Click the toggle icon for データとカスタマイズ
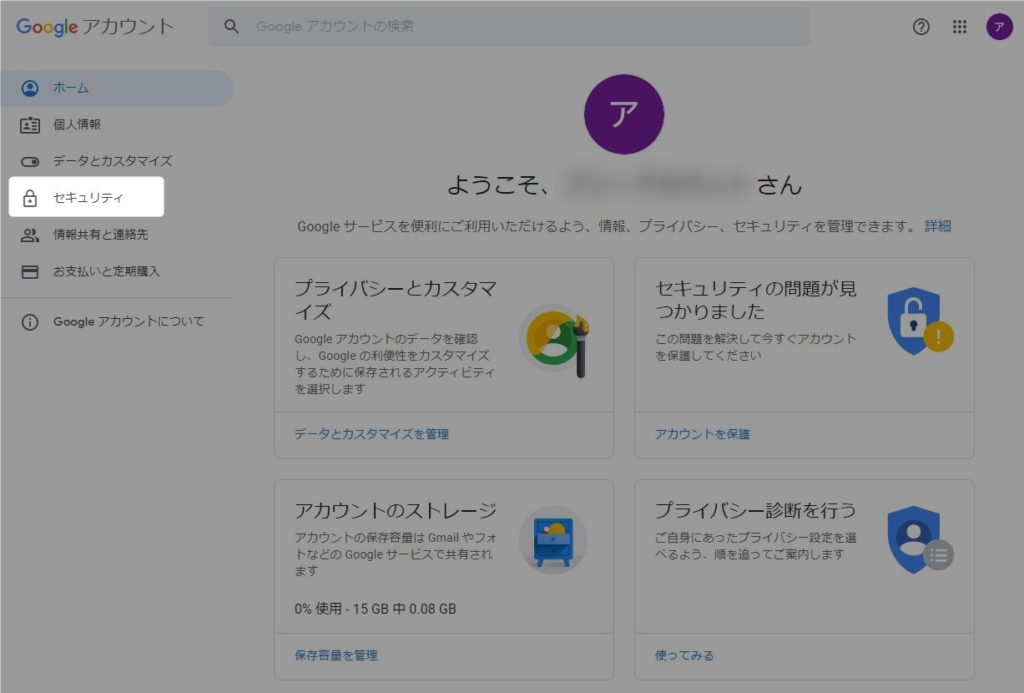This screenshot has width=1024, height=693. (30, 161)
